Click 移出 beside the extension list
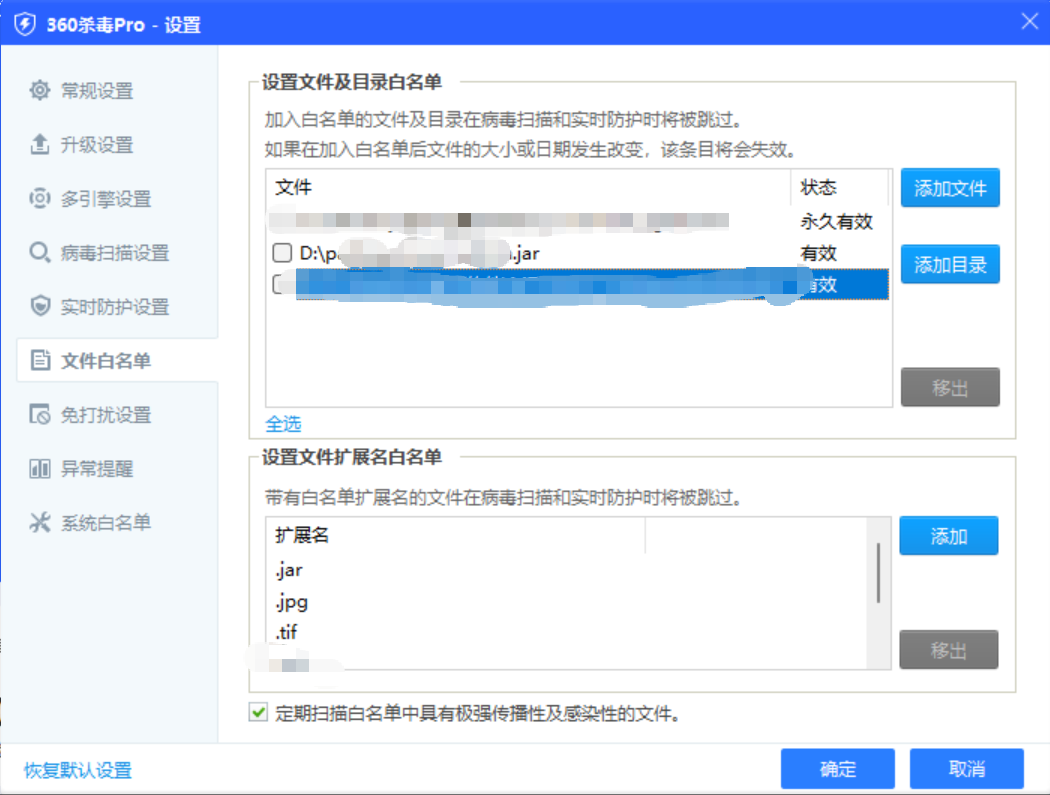1050x795 pixels. click(x=948, y=650)
